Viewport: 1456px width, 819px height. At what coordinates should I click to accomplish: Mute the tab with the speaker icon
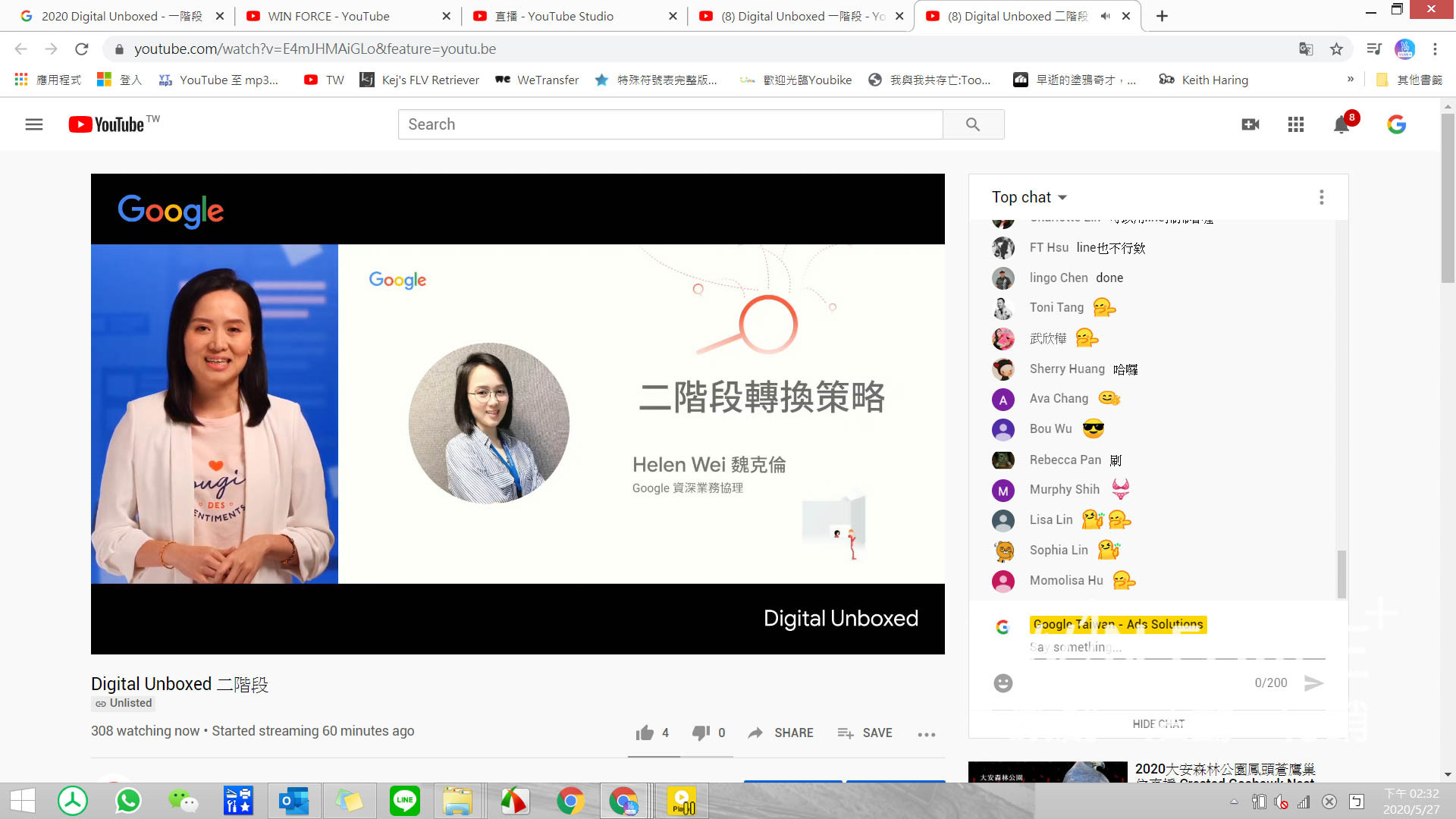click(1106, 16)
